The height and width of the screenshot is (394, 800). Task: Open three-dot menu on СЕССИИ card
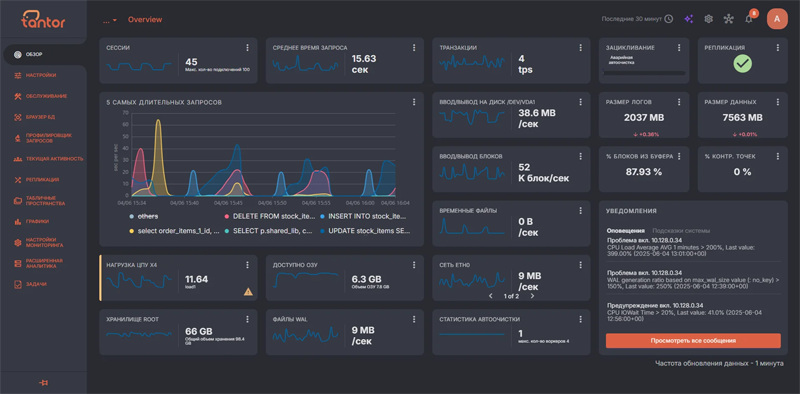[x=247, y=47]
